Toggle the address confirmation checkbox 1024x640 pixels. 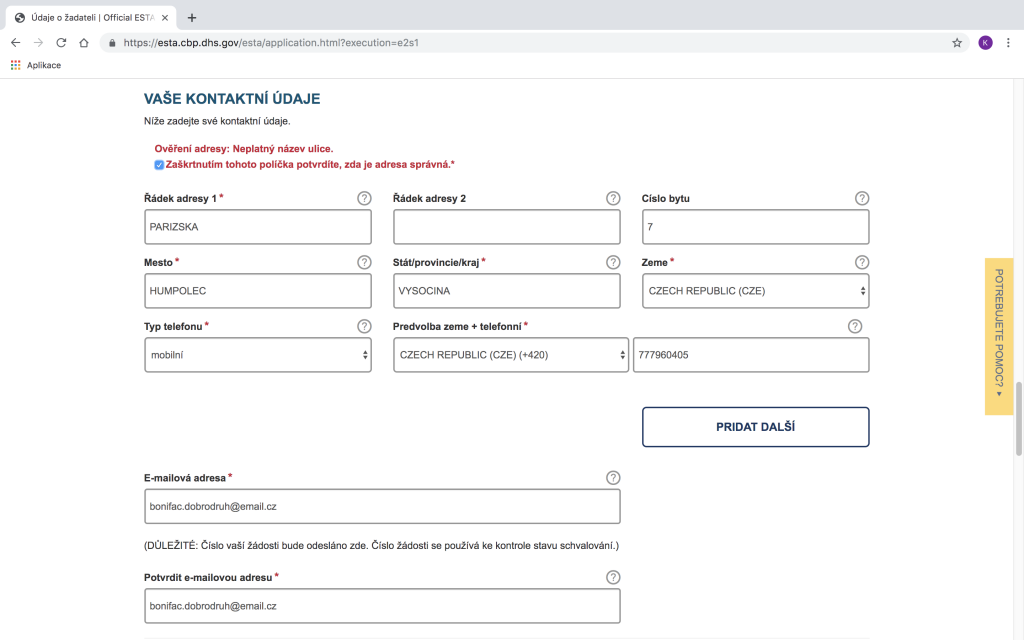point(159,165)
